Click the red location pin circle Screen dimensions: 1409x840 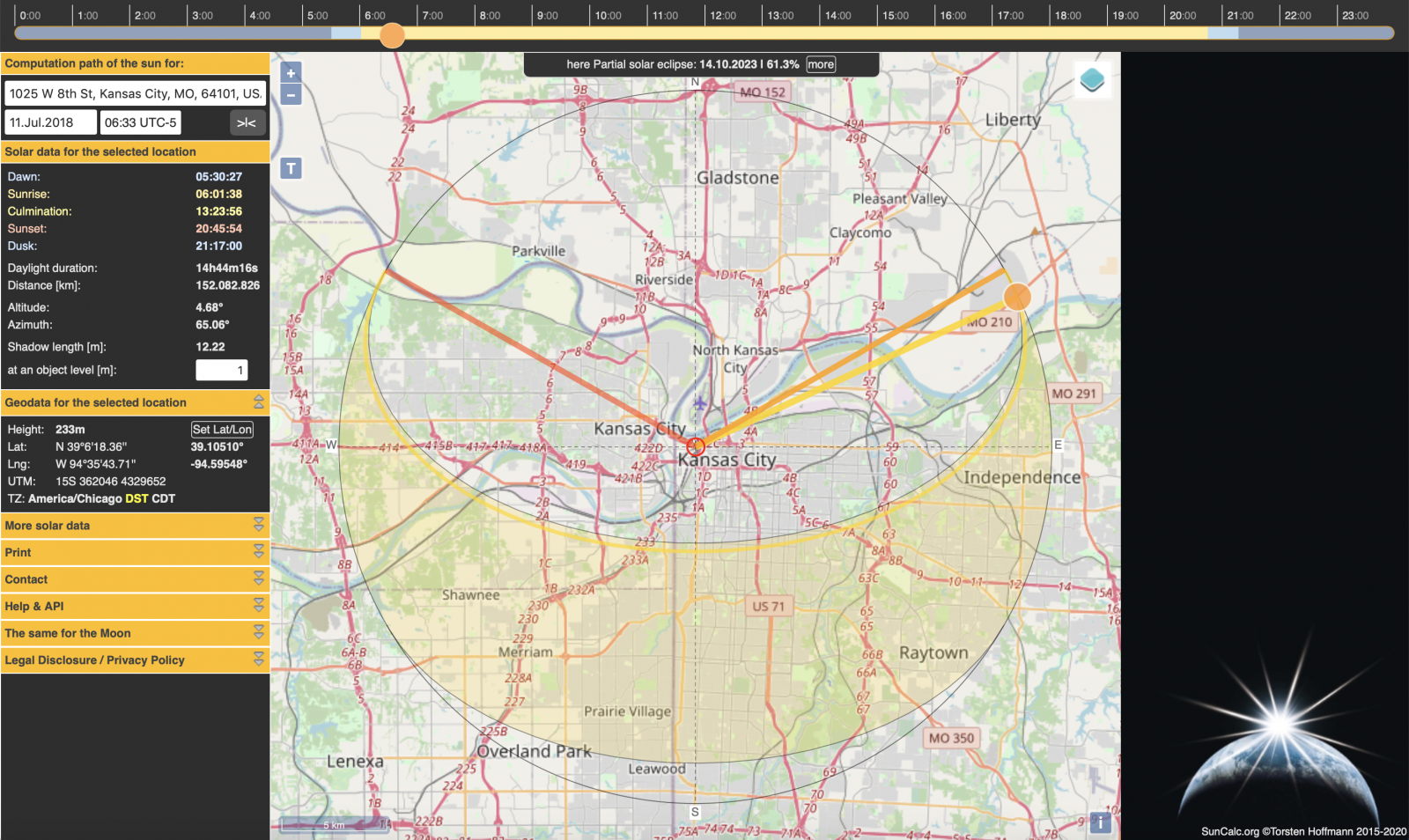coord(696,446)
